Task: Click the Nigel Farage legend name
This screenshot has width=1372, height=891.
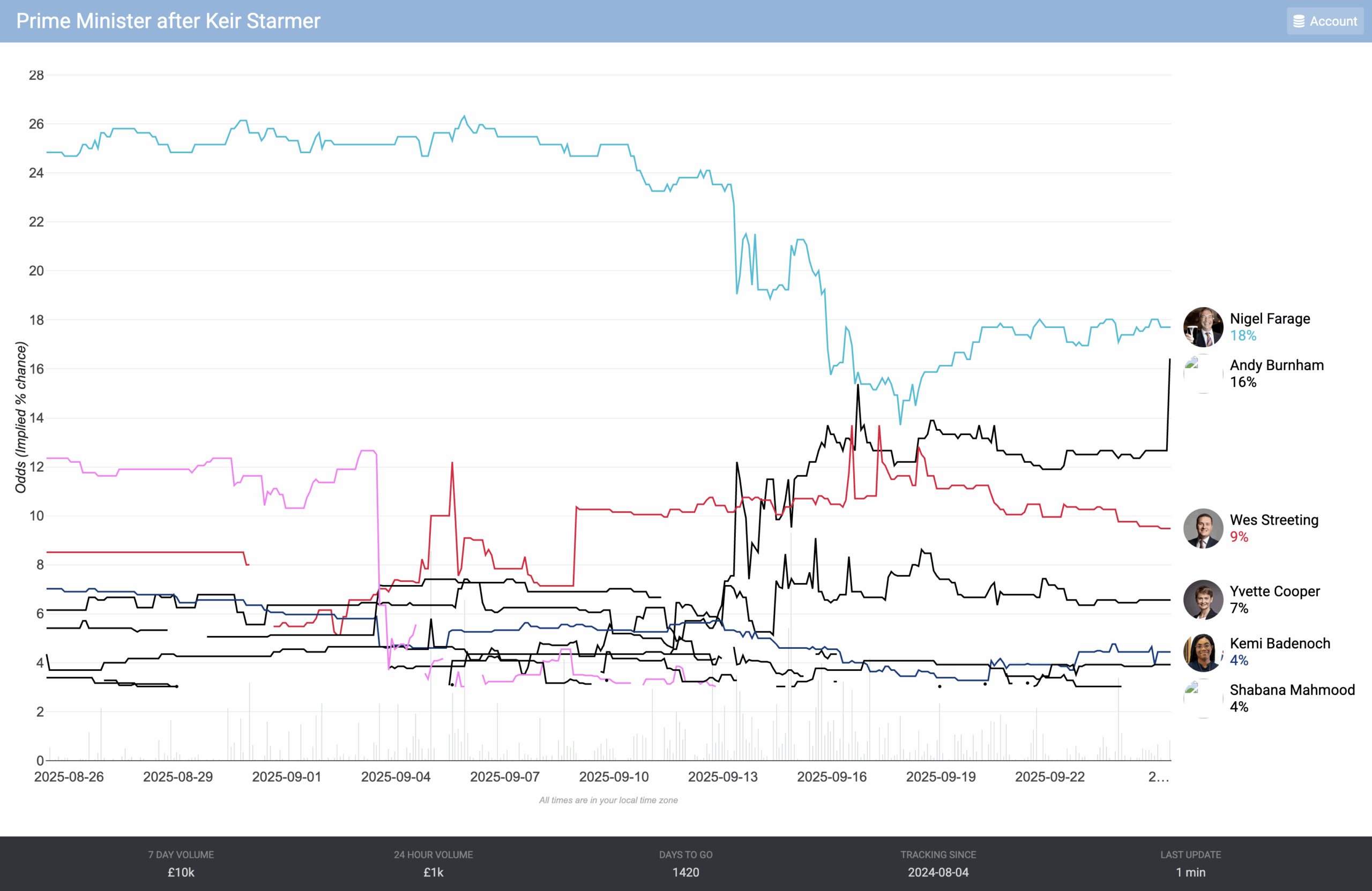Action: pos(1270,319)
